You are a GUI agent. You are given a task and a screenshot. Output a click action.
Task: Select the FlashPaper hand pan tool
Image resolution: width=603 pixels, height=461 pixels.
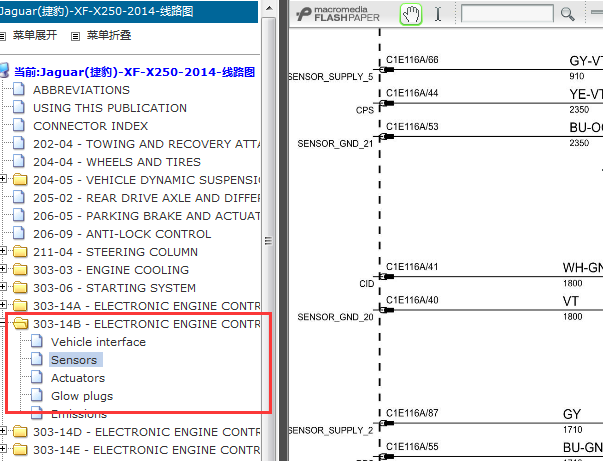411,14
